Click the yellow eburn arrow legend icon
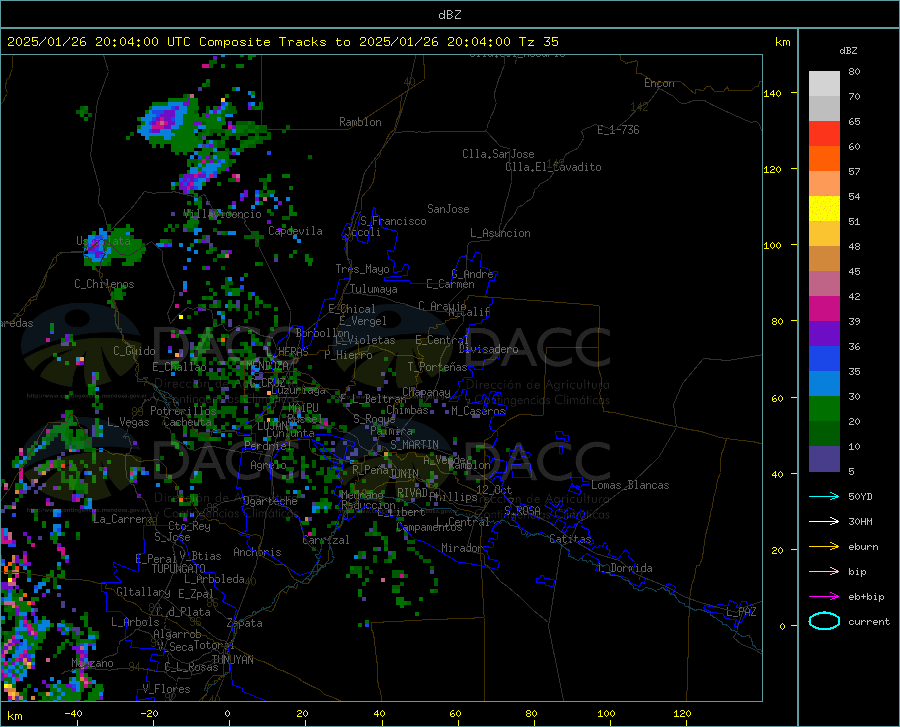This screenshot has height=727, width=900. pos(824,546)
